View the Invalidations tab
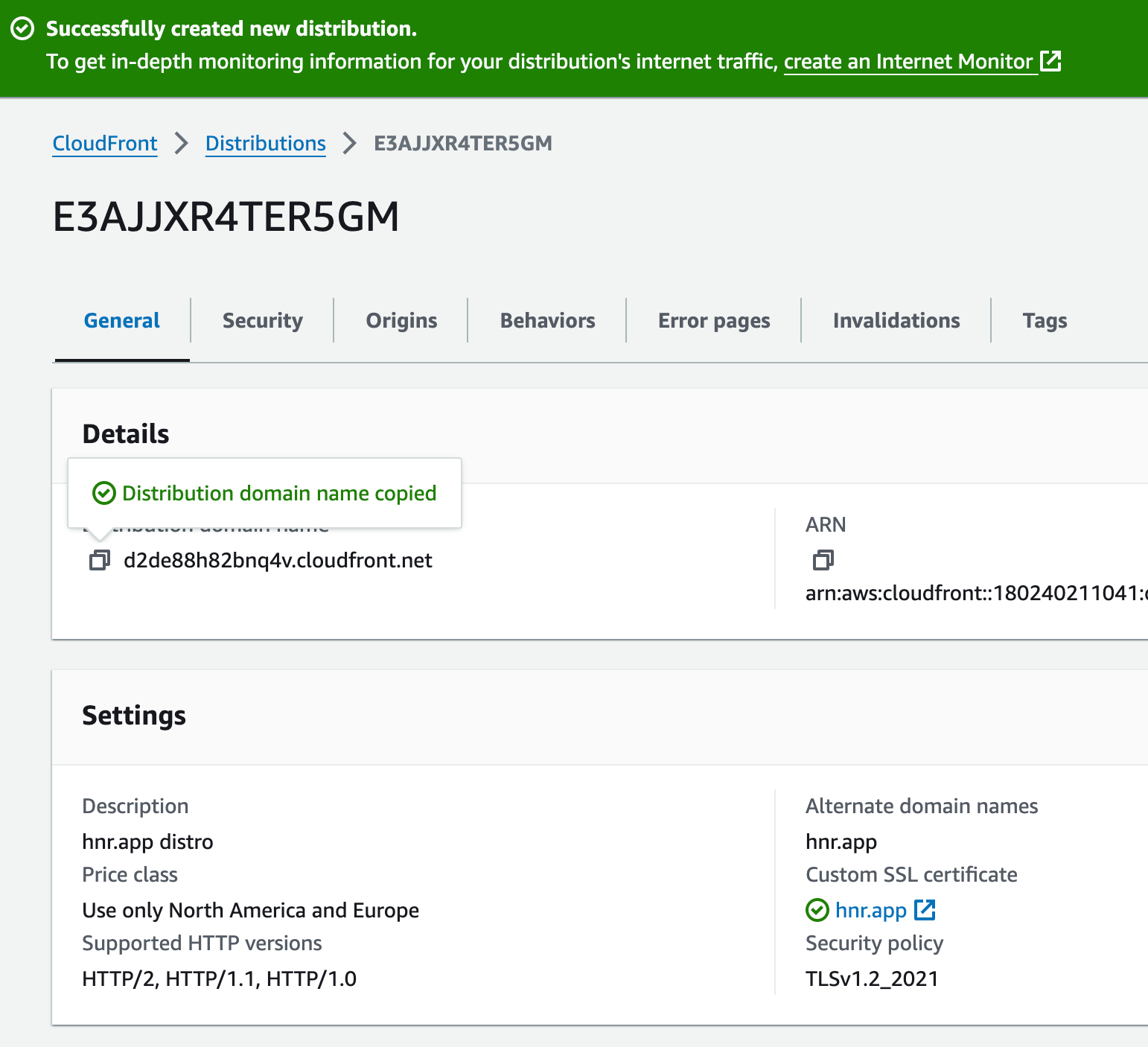Viewport: 1148px width, 1047px height. (x=896, y=321)
